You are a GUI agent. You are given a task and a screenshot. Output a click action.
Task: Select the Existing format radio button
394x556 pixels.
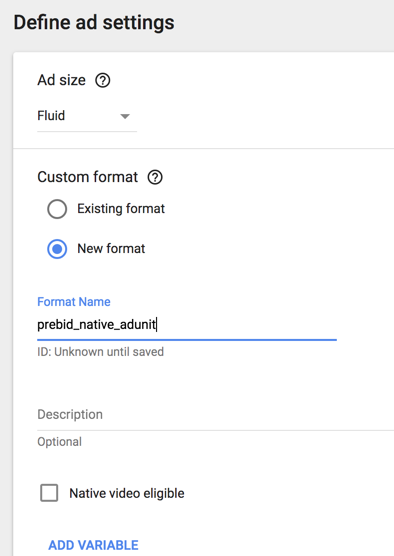(x=57, y=209)
